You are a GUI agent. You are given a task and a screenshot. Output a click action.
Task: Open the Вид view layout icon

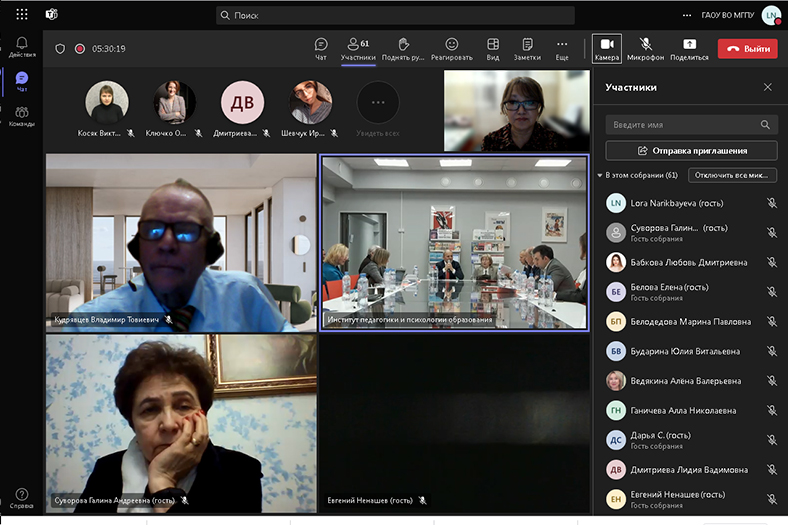coord(493,45)
